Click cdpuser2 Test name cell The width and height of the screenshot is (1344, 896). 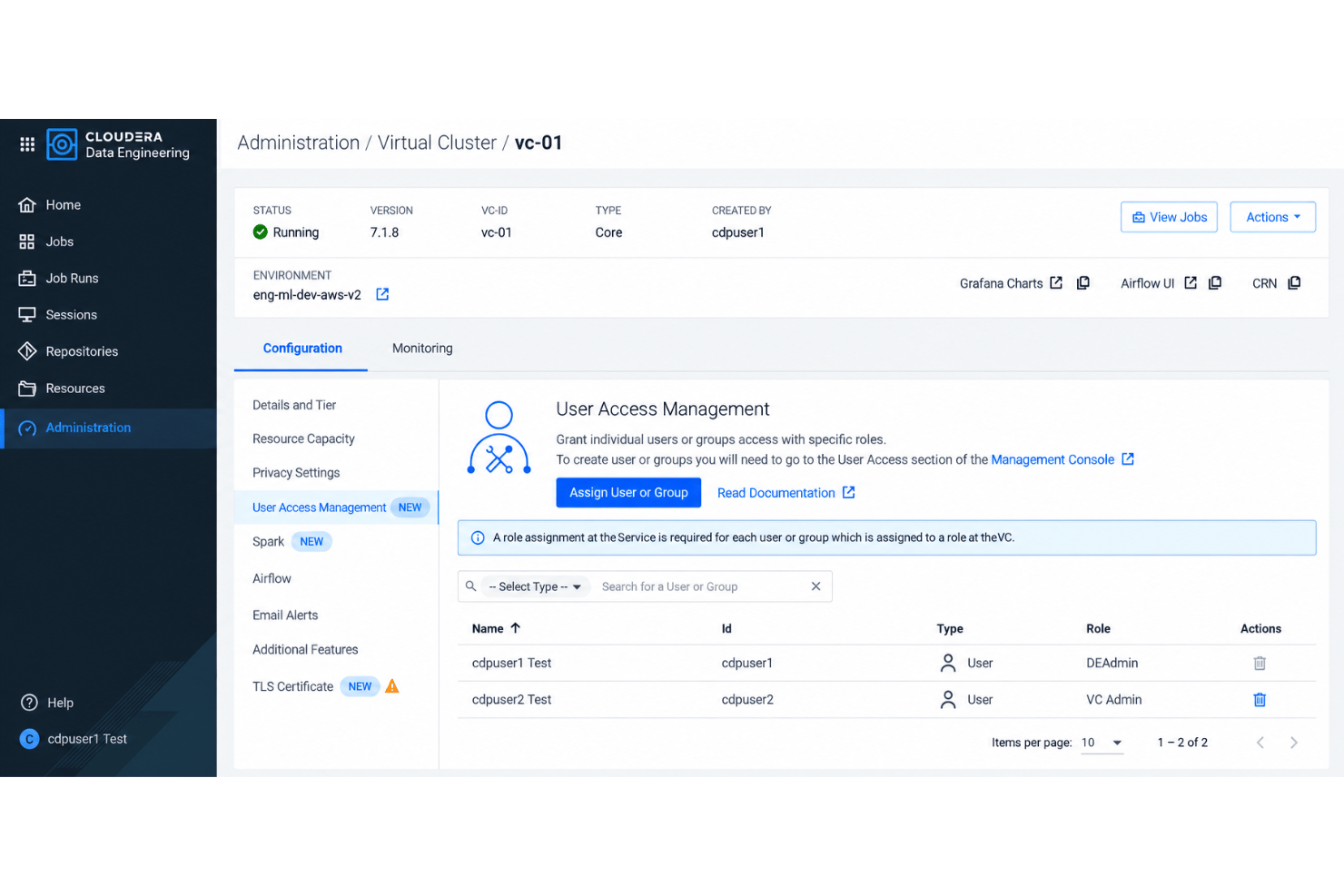pos(511,700)
